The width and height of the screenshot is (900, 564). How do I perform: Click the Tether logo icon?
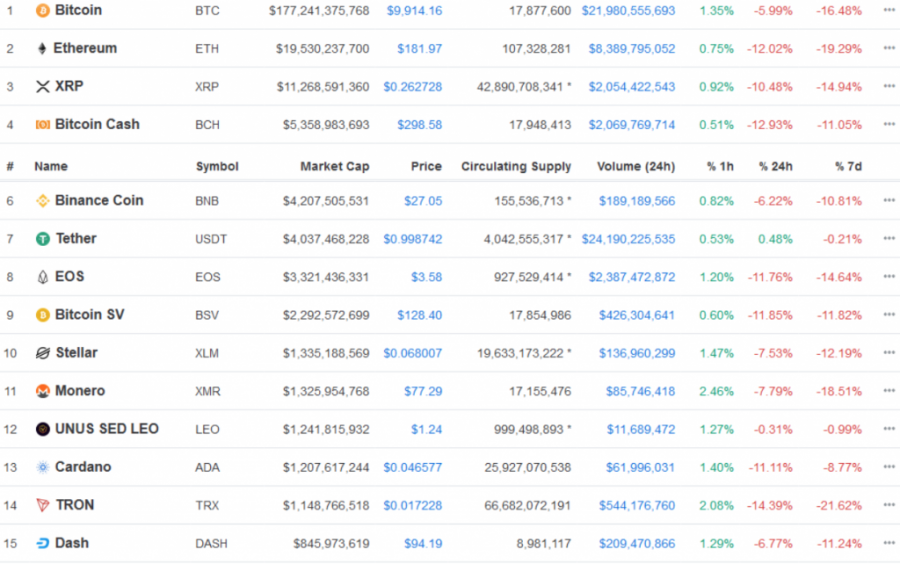pyautogui.click(x=42, y=239)
